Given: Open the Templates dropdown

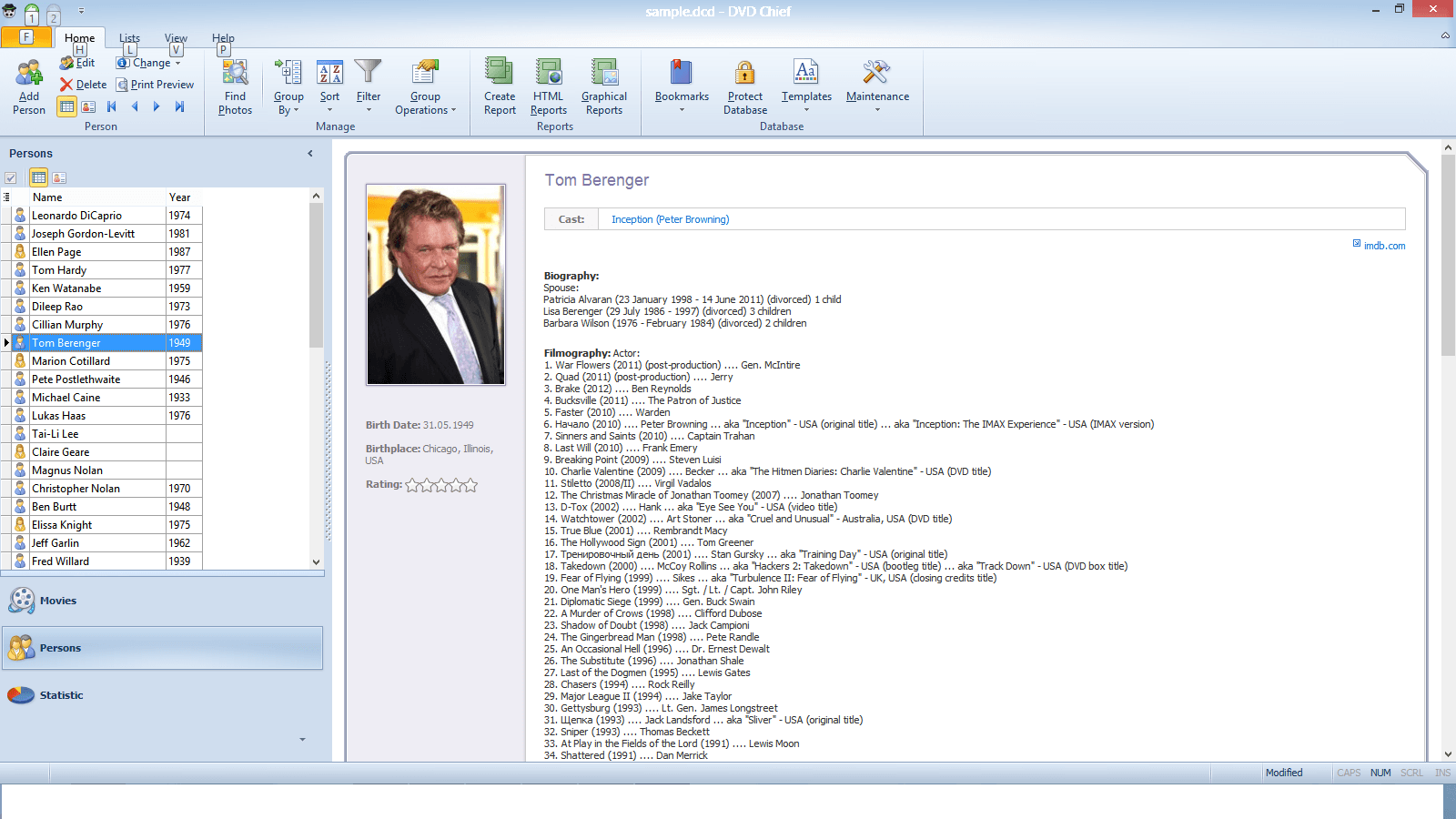Looking at the screenshot, I should (806, 87).
